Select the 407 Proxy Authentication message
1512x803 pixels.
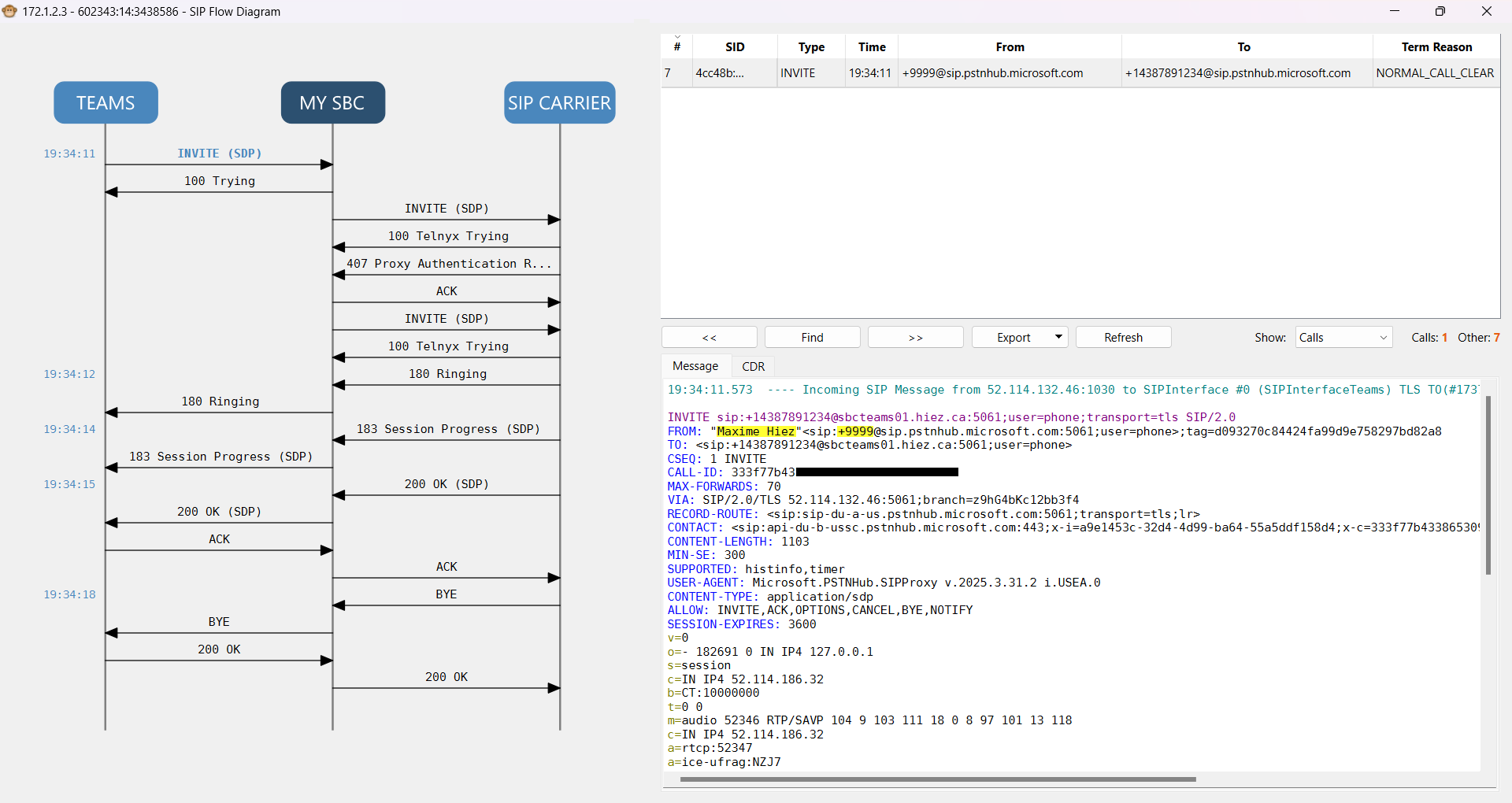(448, 264)
